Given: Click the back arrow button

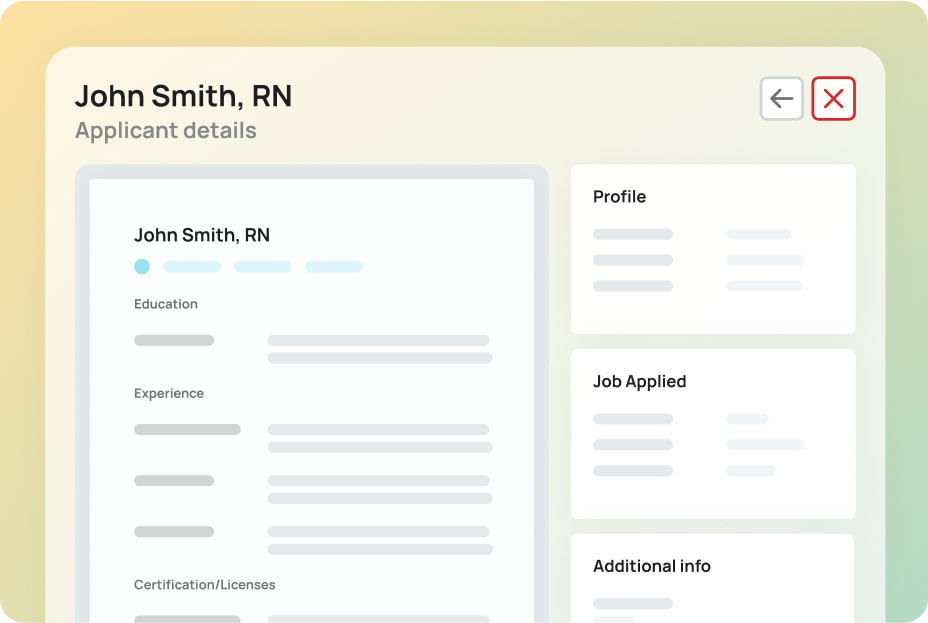Looking at the screenshot, I should tap(781, 99).
